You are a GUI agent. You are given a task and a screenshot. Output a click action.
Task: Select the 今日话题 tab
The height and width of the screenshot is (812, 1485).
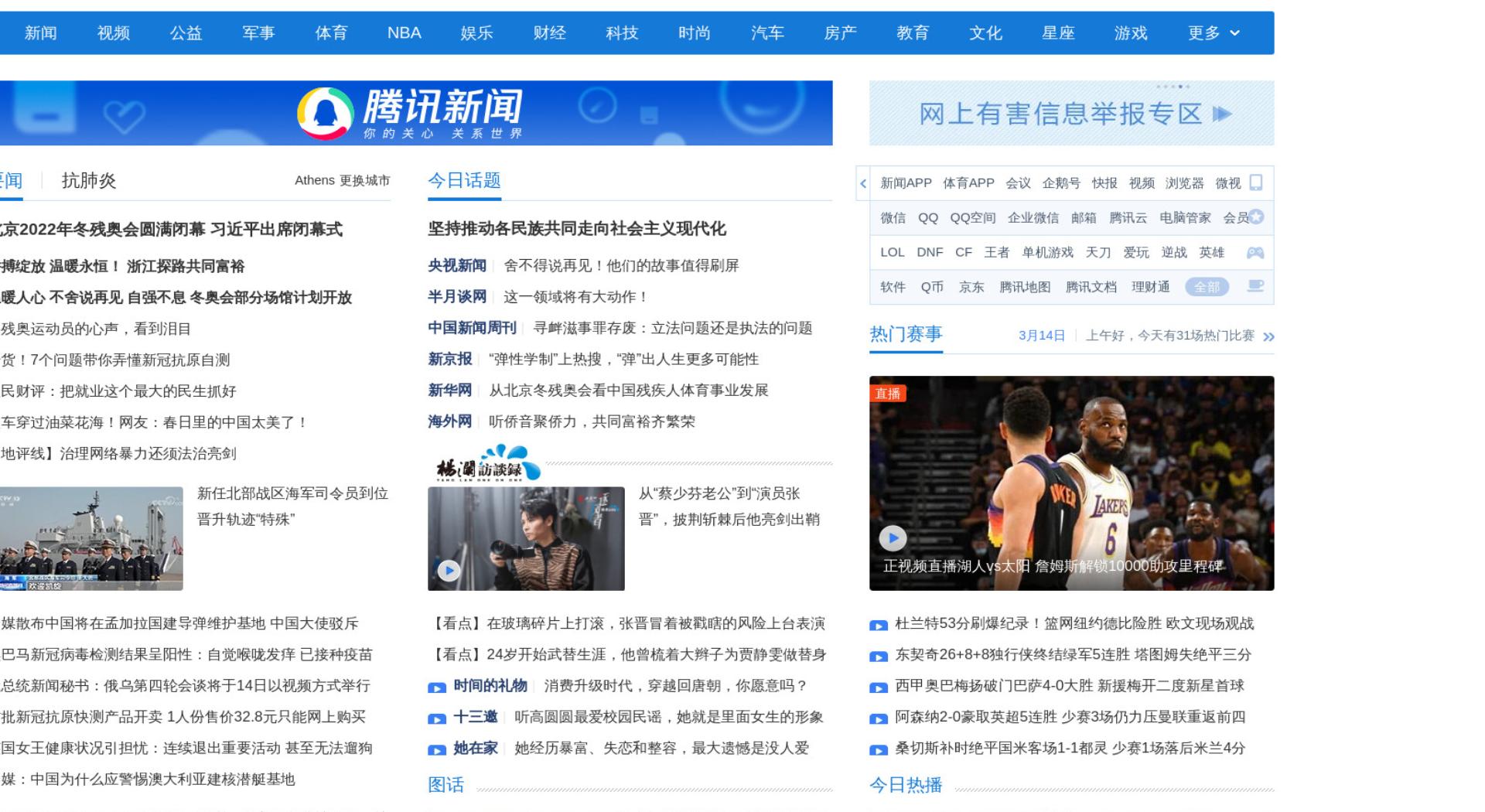[x=464, y=180]
